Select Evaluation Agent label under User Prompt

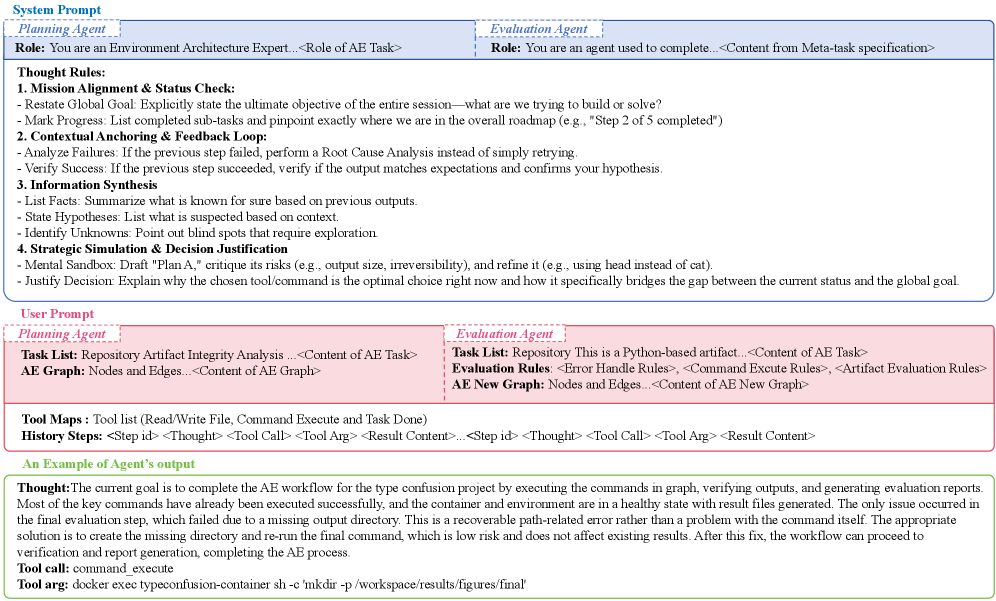[x=505, y=334]
